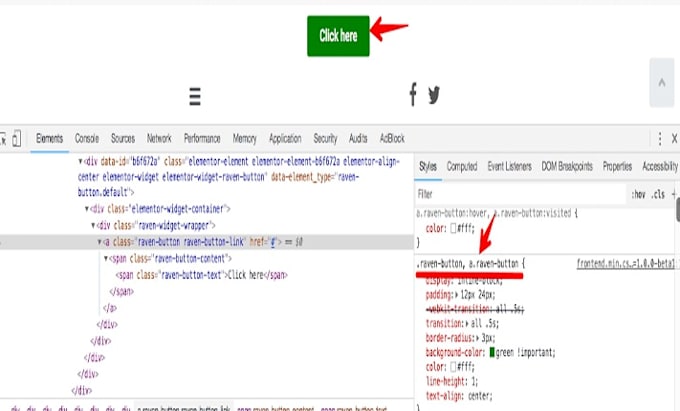
Task: Open the Audits tab
Action: tap(358, 139)
